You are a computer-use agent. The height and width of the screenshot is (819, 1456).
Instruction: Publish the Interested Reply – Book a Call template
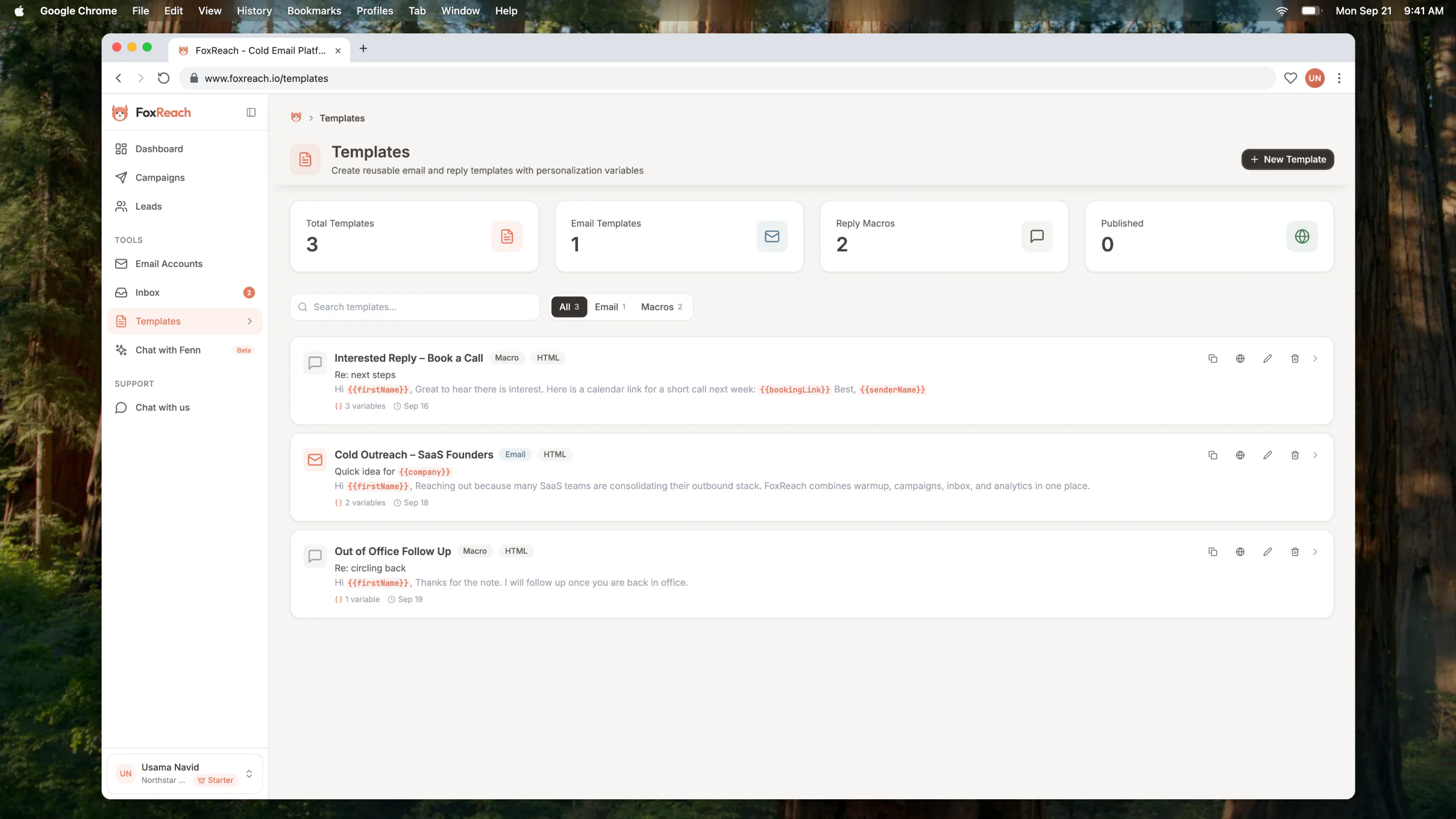[1240, 359]
